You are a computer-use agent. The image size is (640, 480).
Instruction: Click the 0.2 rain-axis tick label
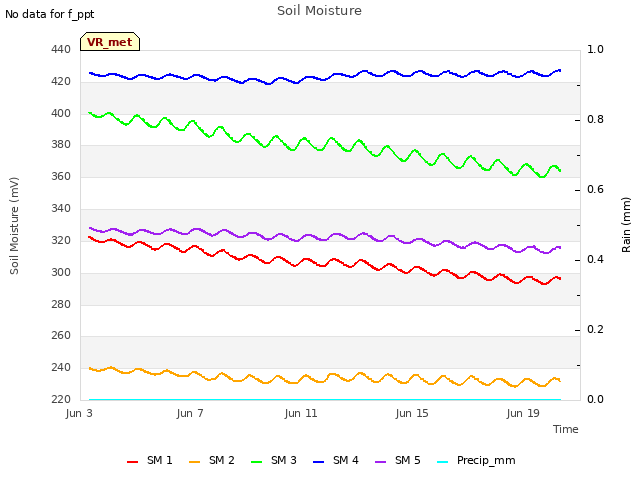click(595, 330)
